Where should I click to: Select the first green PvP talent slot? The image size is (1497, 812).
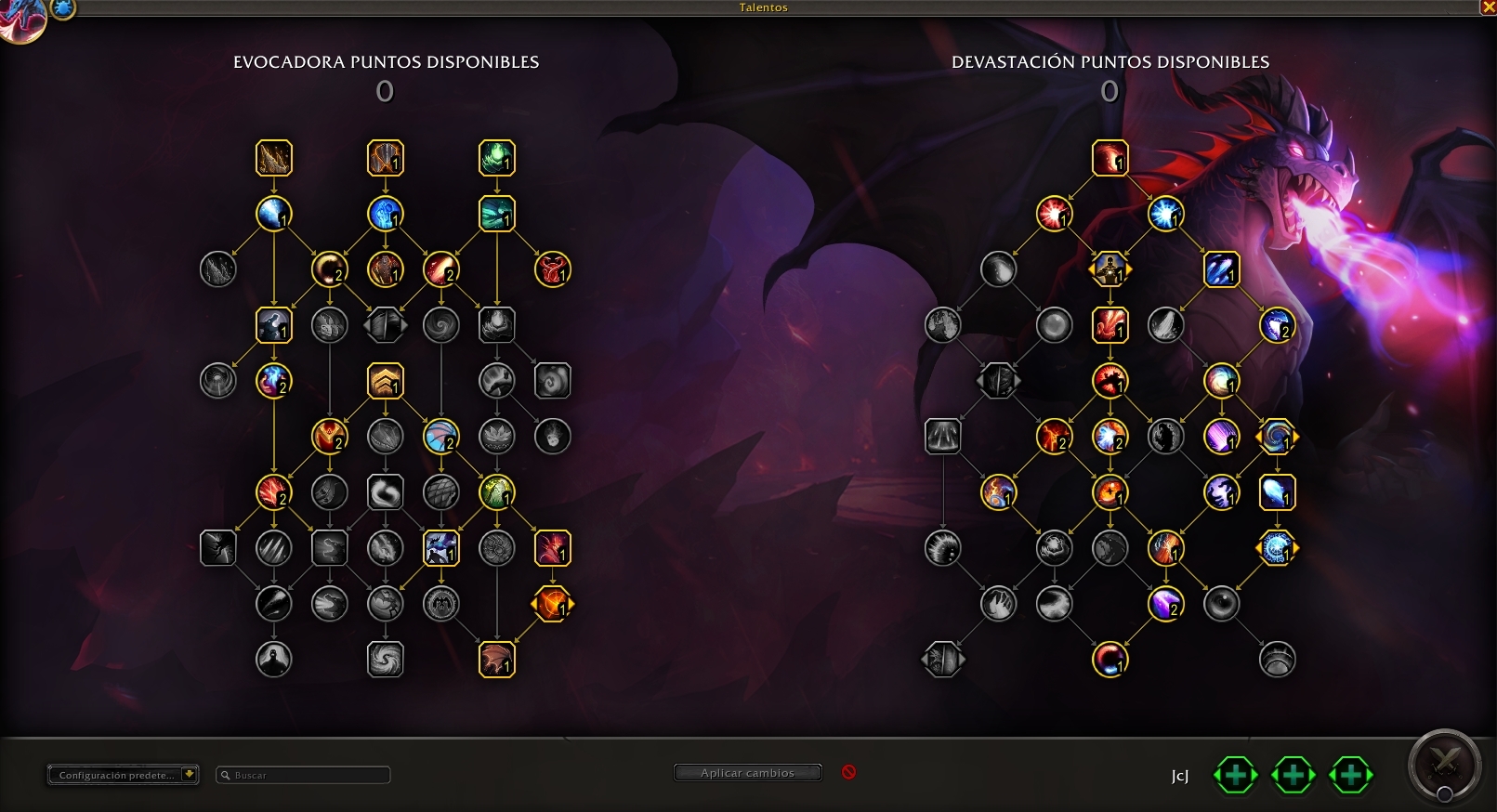(1236, 775)
